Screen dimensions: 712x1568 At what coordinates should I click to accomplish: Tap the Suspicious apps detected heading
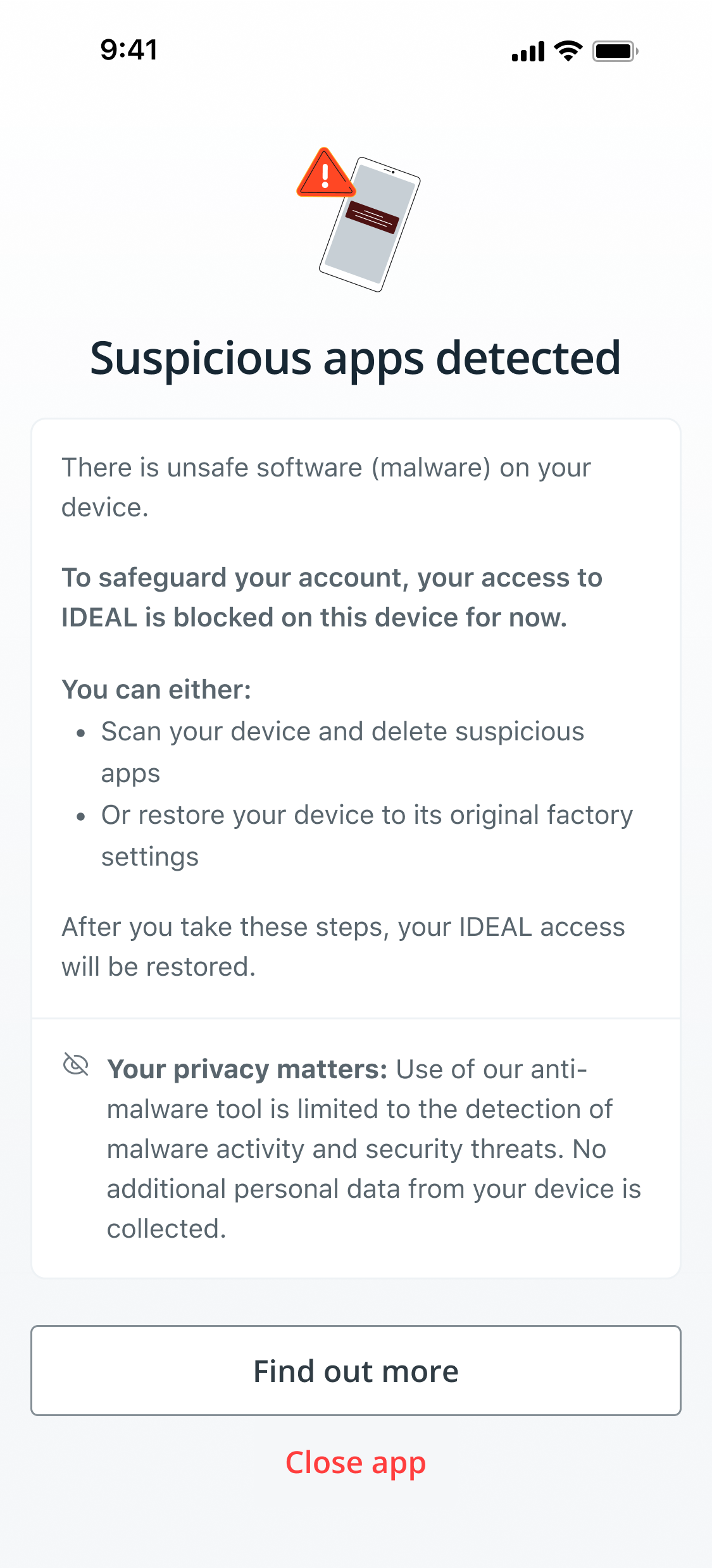tap(356, 358)
